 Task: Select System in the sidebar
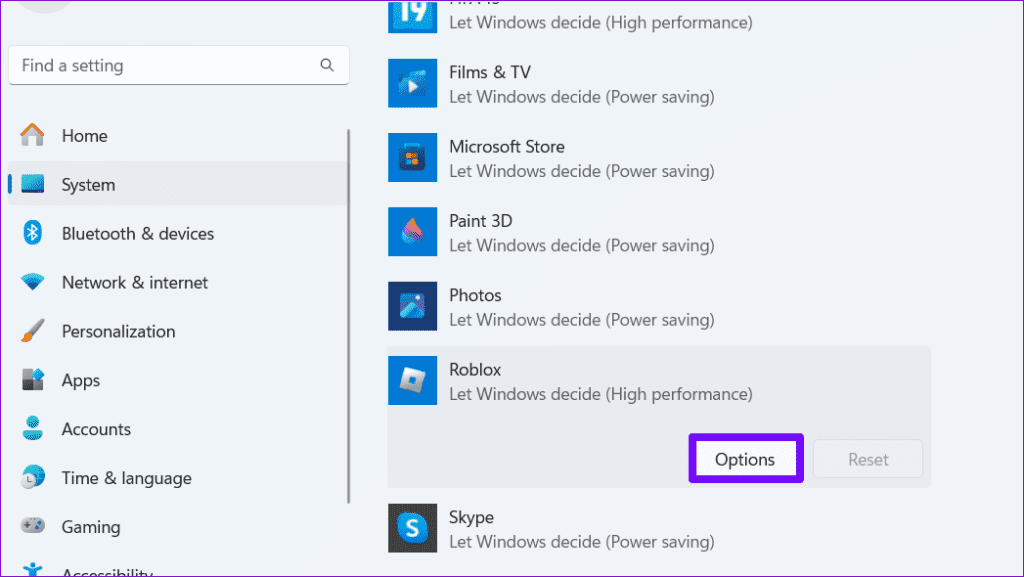click(178, 185)
